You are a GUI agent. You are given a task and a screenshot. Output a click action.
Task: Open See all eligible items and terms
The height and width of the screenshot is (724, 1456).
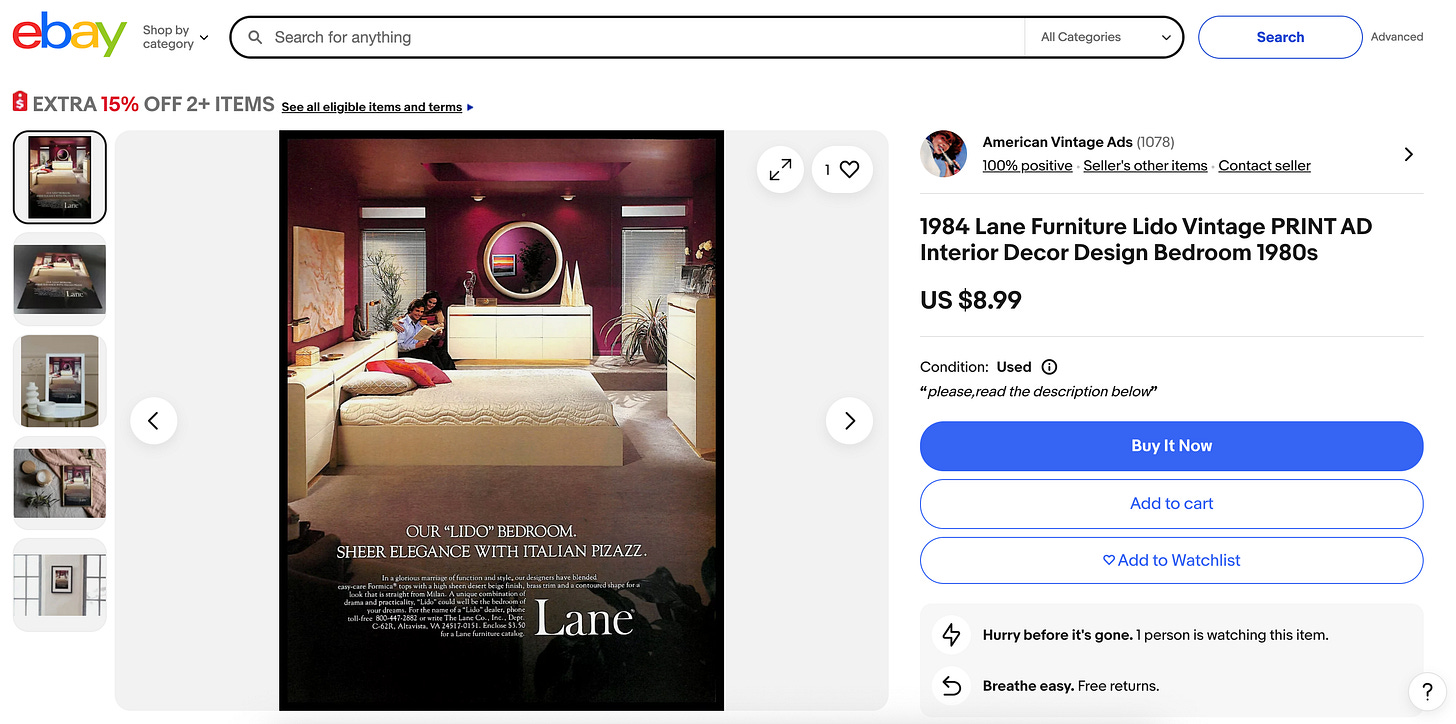(377, 107)
